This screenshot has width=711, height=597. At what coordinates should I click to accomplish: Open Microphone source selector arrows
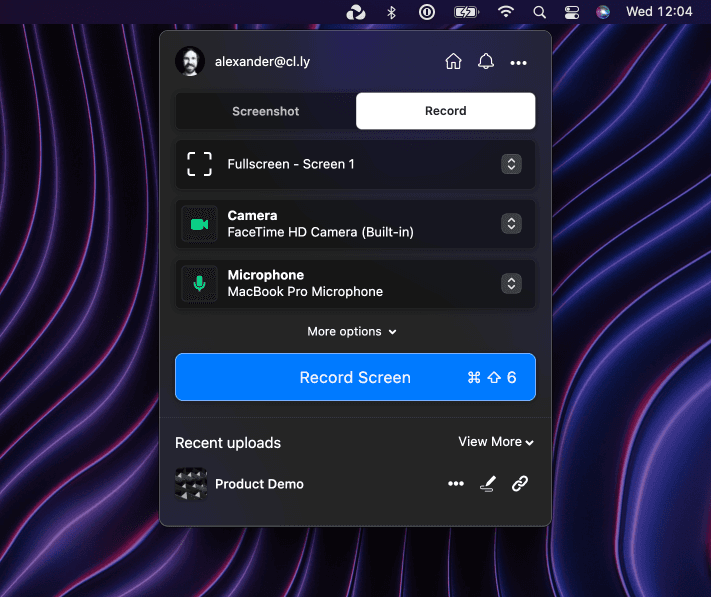pos(511,283)
